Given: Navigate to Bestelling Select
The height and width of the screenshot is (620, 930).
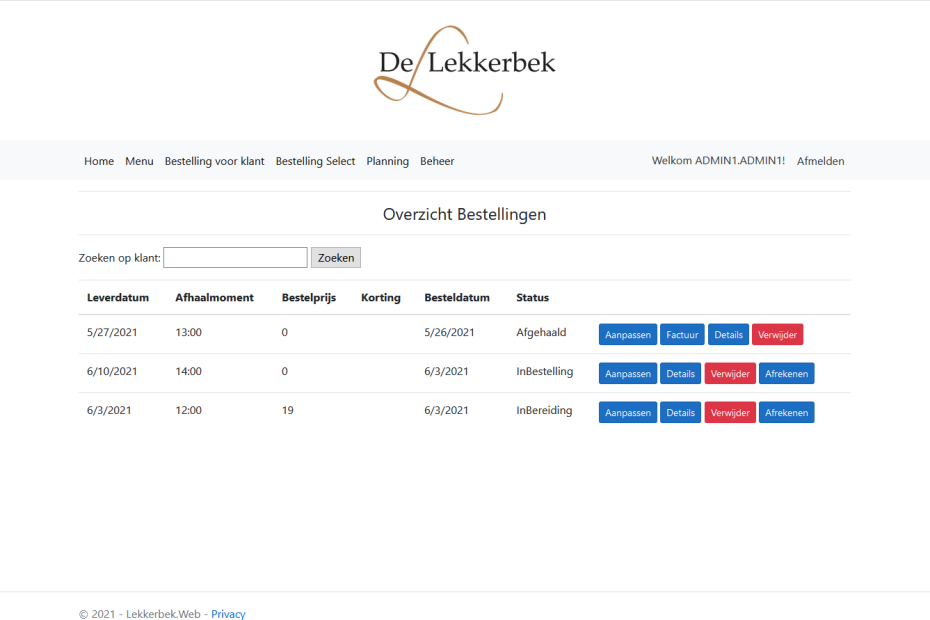Looking at the screenshot, I should tap(315, 161).
